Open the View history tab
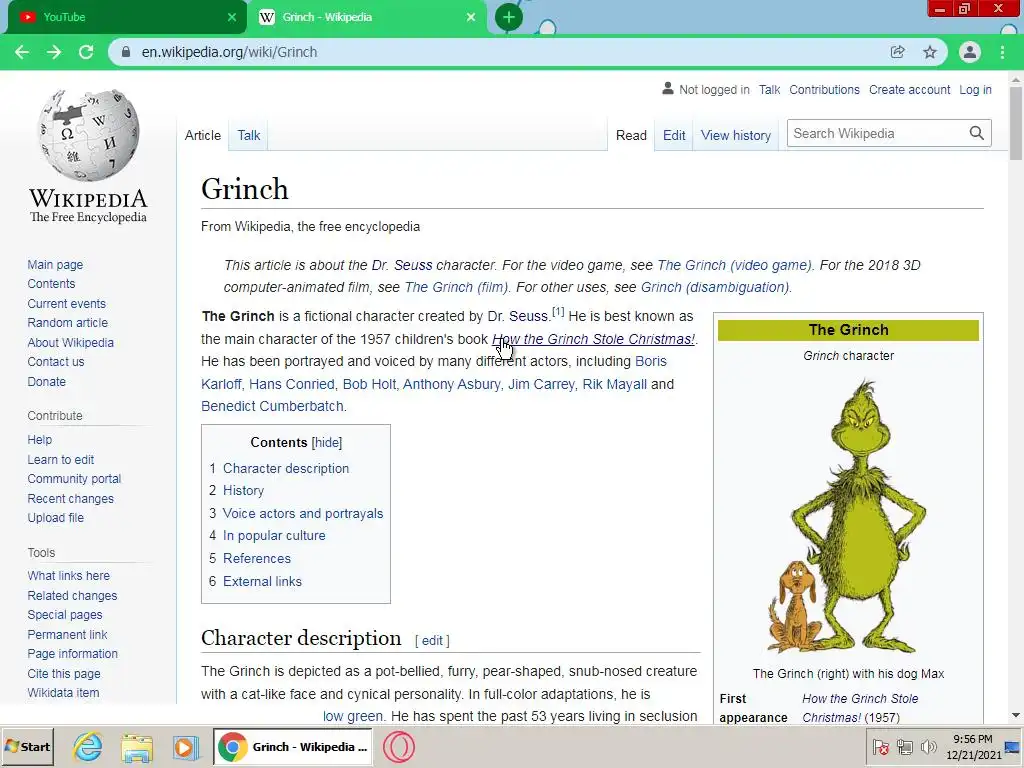 [x=736, y=135]
